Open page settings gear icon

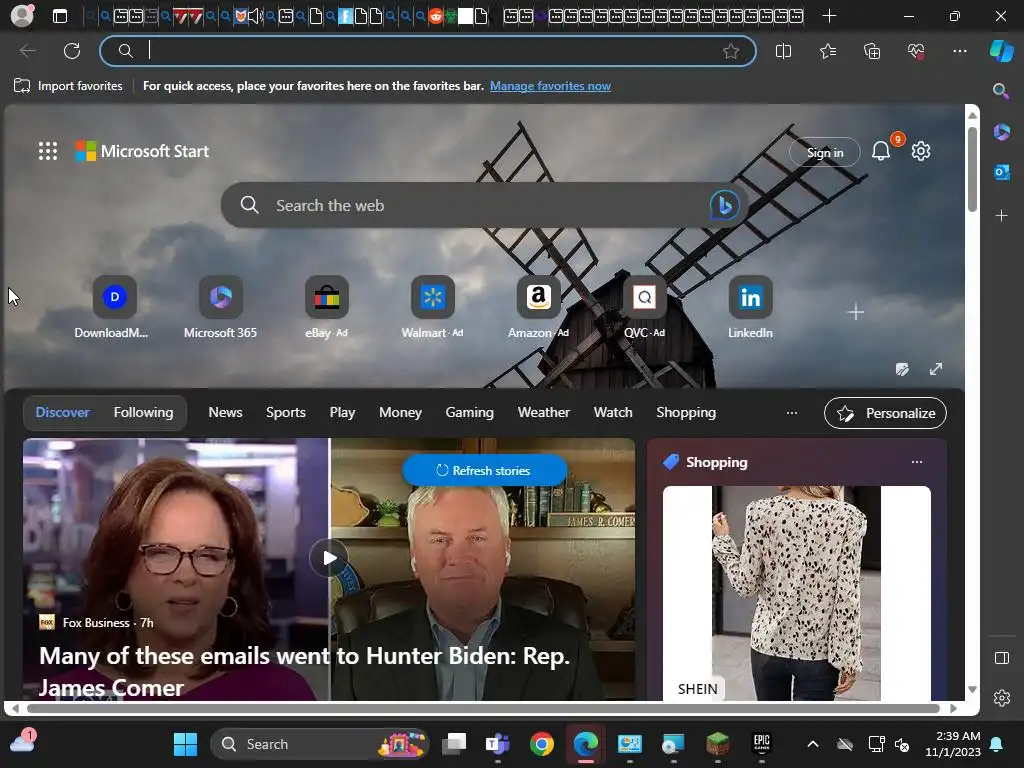click(x=921, y=152)
